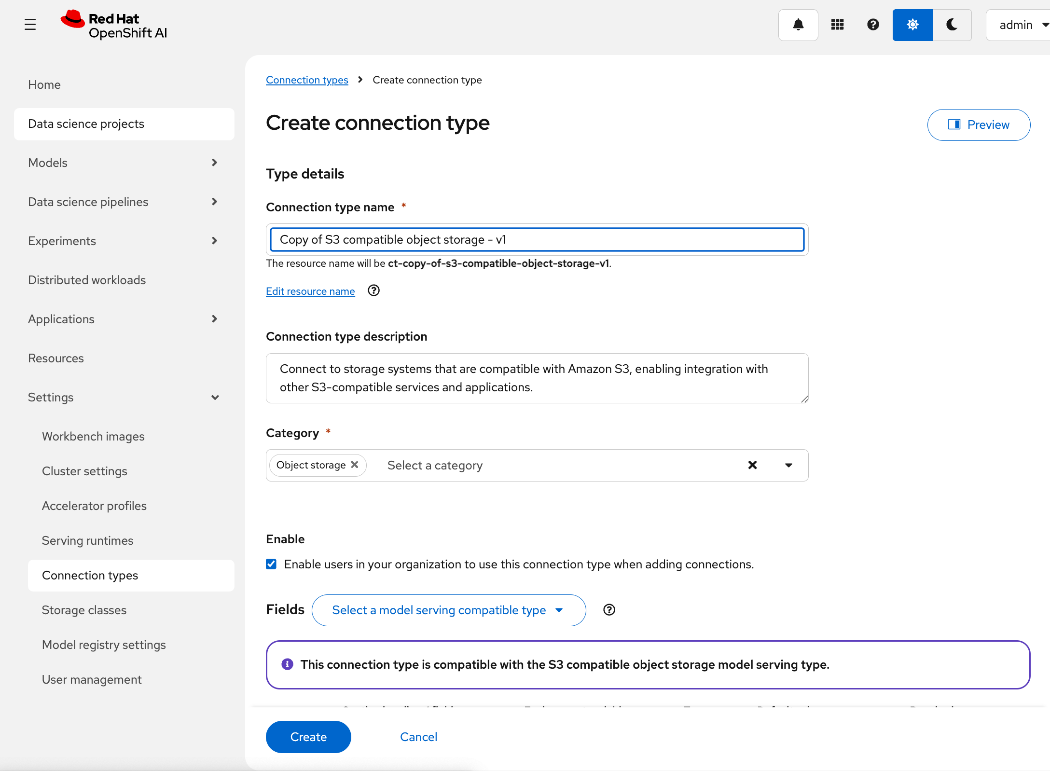This screenshot has height=771, width=1050.
Task: Click the Red Hat OpenShift AI logo
Action: point(114,25)
